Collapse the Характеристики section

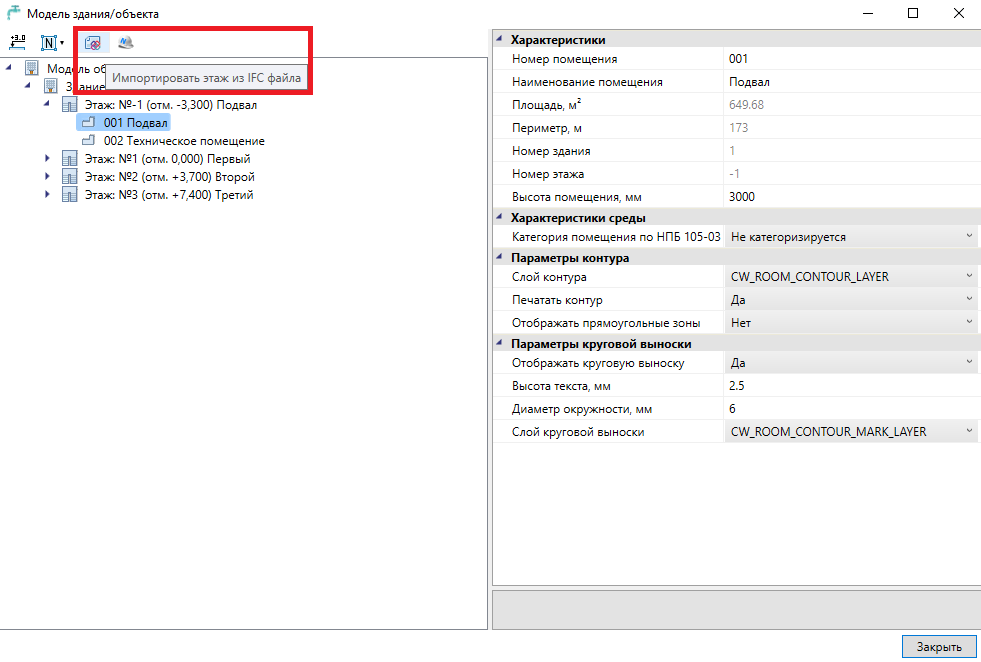[499, 39]
